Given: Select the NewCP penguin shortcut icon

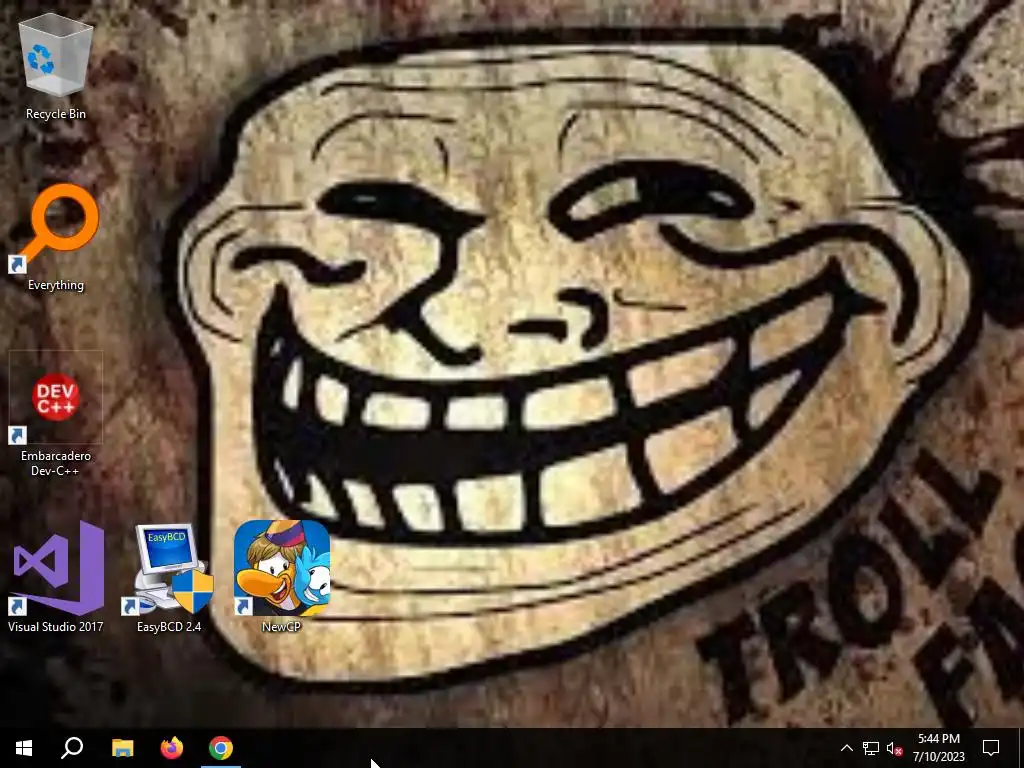Looking at the screenshot, I should [x=281, y=568].
